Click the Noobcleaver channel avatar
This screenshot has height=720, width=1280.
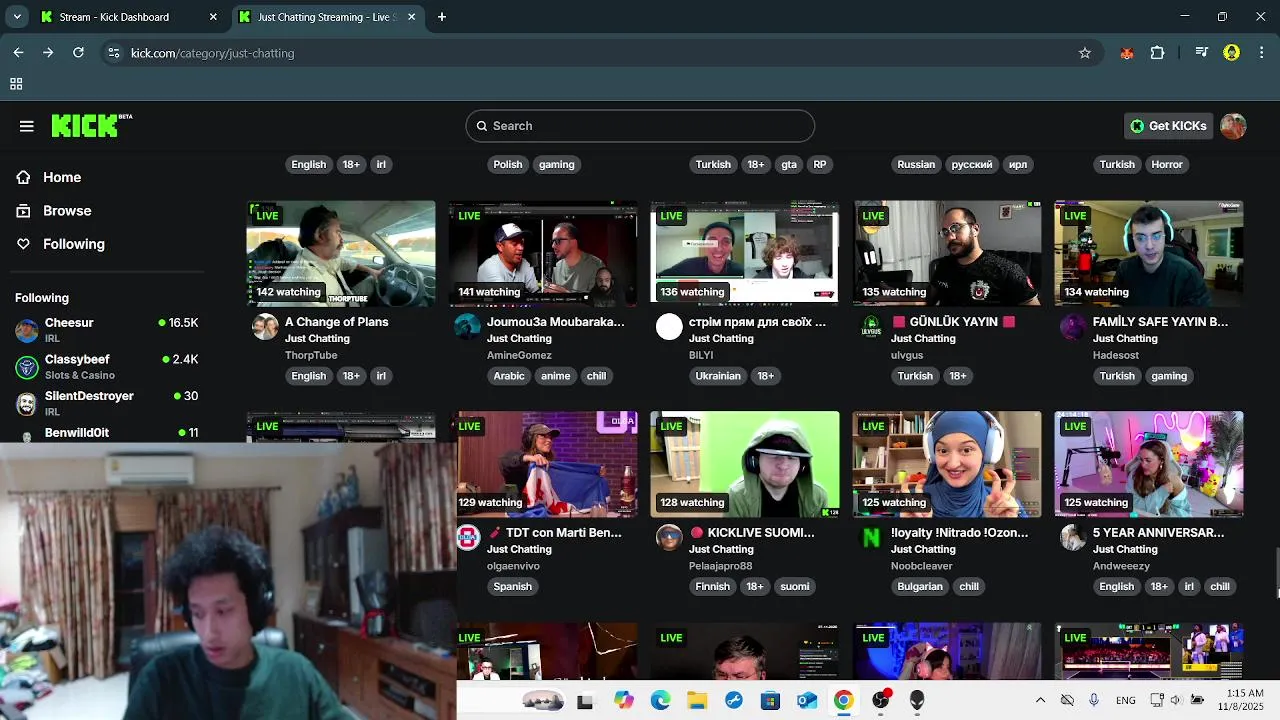tap(871, 537)
